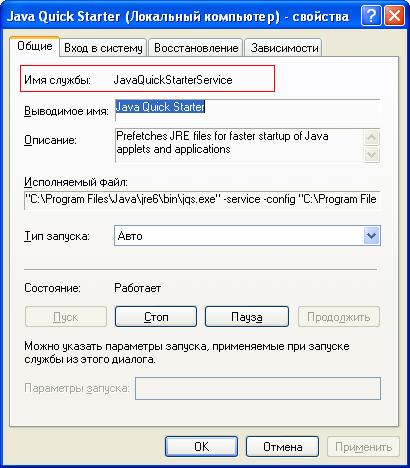Viewport: 410px width, 468px height.
Task: Click the Применить button
Action: pos(363,447)
